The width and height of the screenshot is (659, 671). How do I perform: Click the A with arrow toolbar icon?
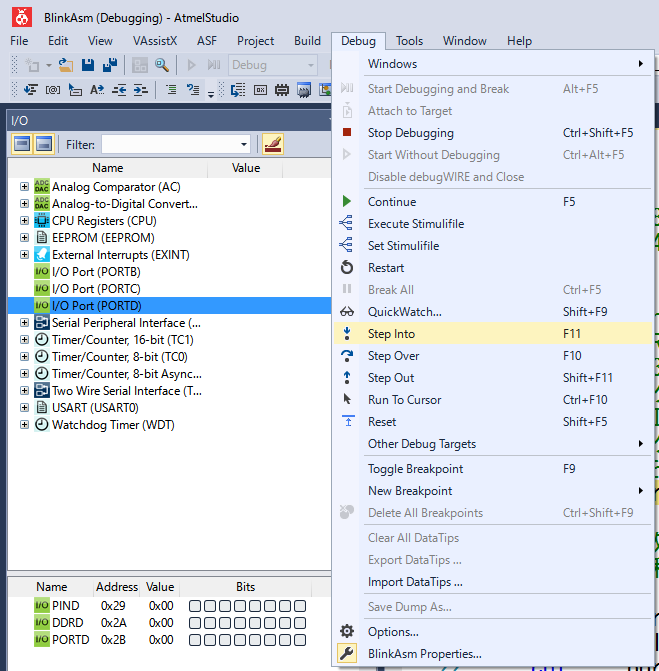tap(97, 90)
